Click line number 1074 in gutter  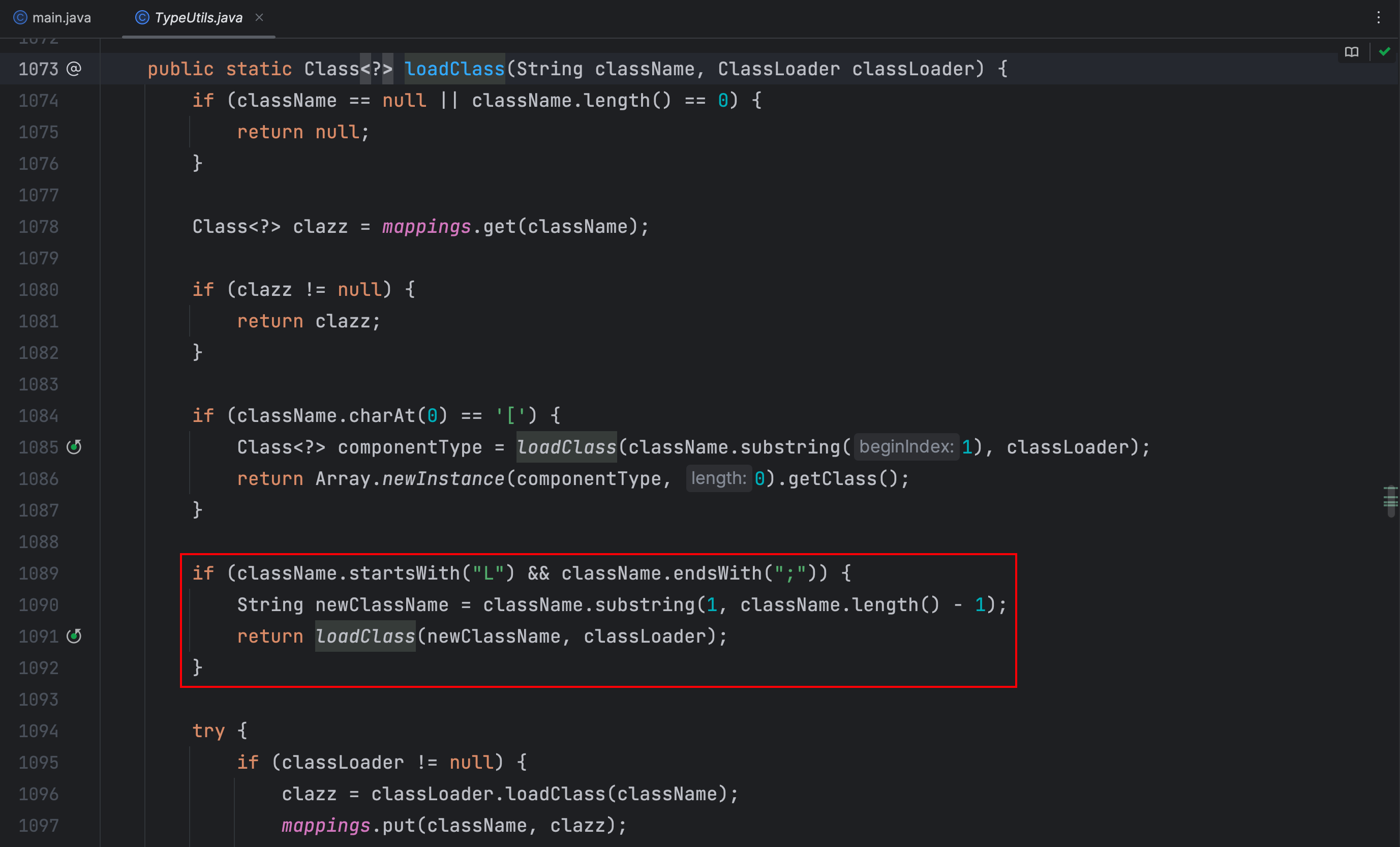click(x=39, y=101)
